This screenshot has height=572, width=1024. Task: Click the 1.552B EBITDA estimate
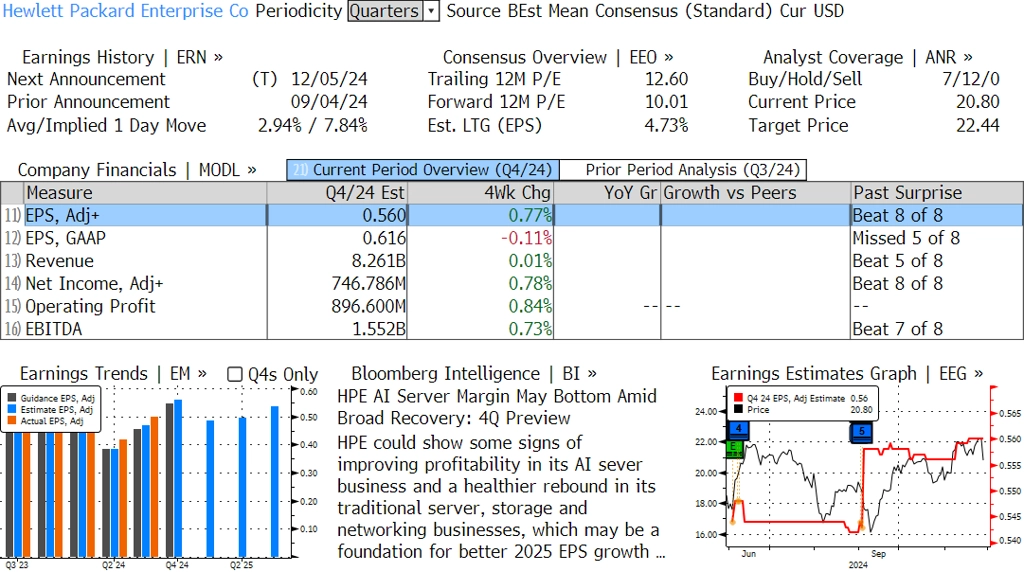click(379, 329)
